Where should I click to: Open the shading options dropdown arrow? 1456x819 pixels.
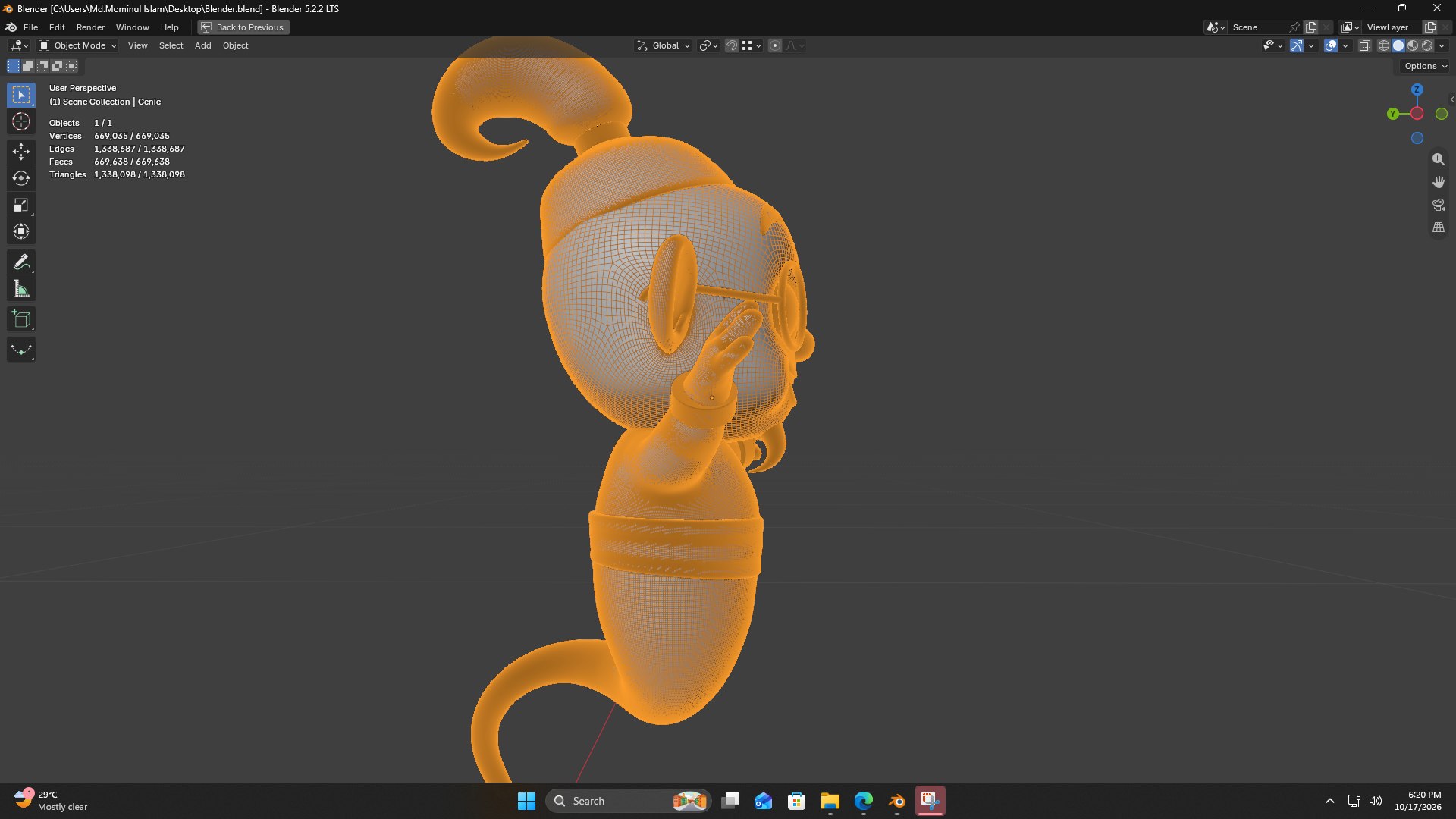1442,45
